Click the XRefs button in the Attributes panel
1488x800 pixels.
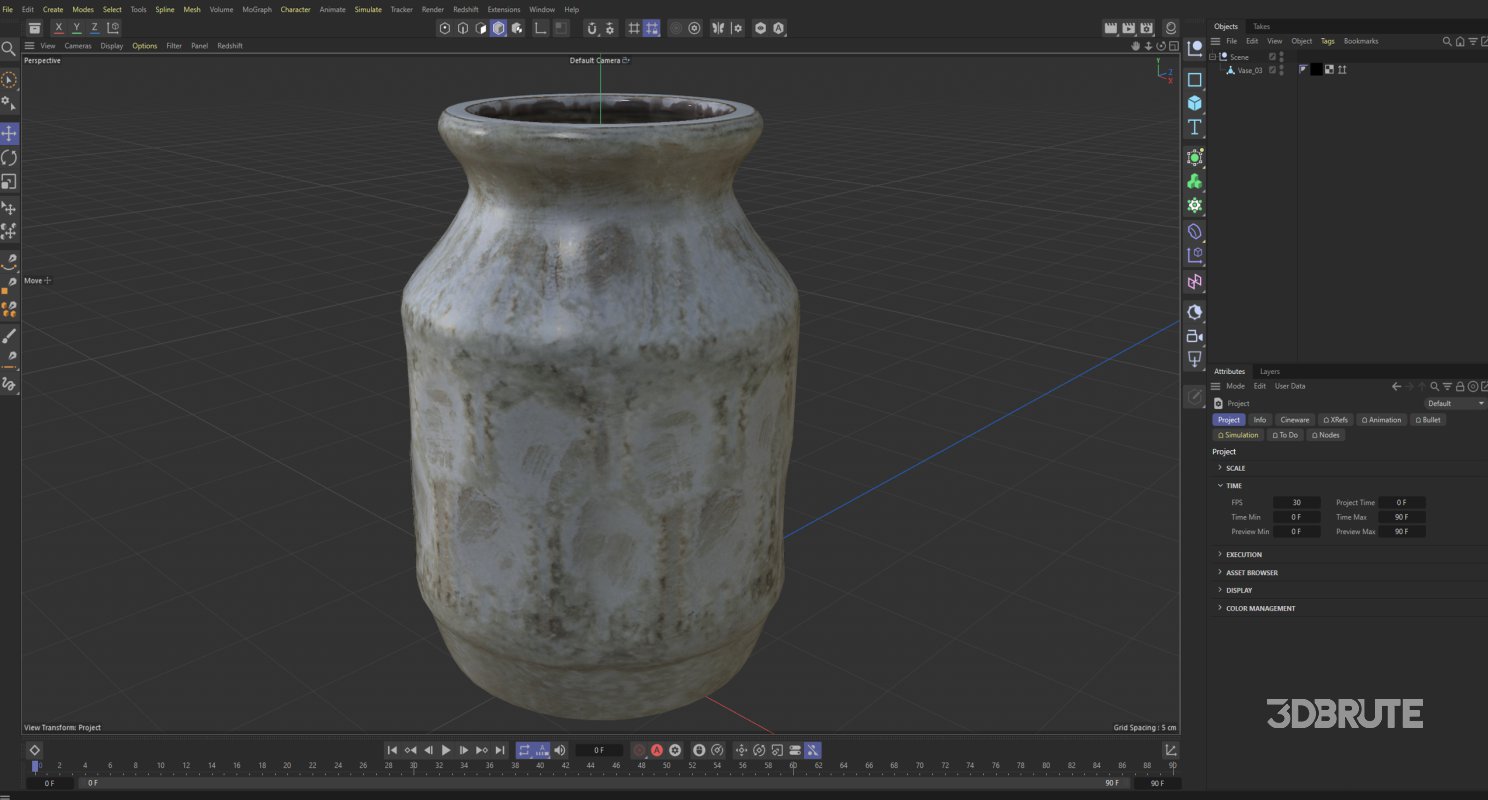coord(1336,419)
